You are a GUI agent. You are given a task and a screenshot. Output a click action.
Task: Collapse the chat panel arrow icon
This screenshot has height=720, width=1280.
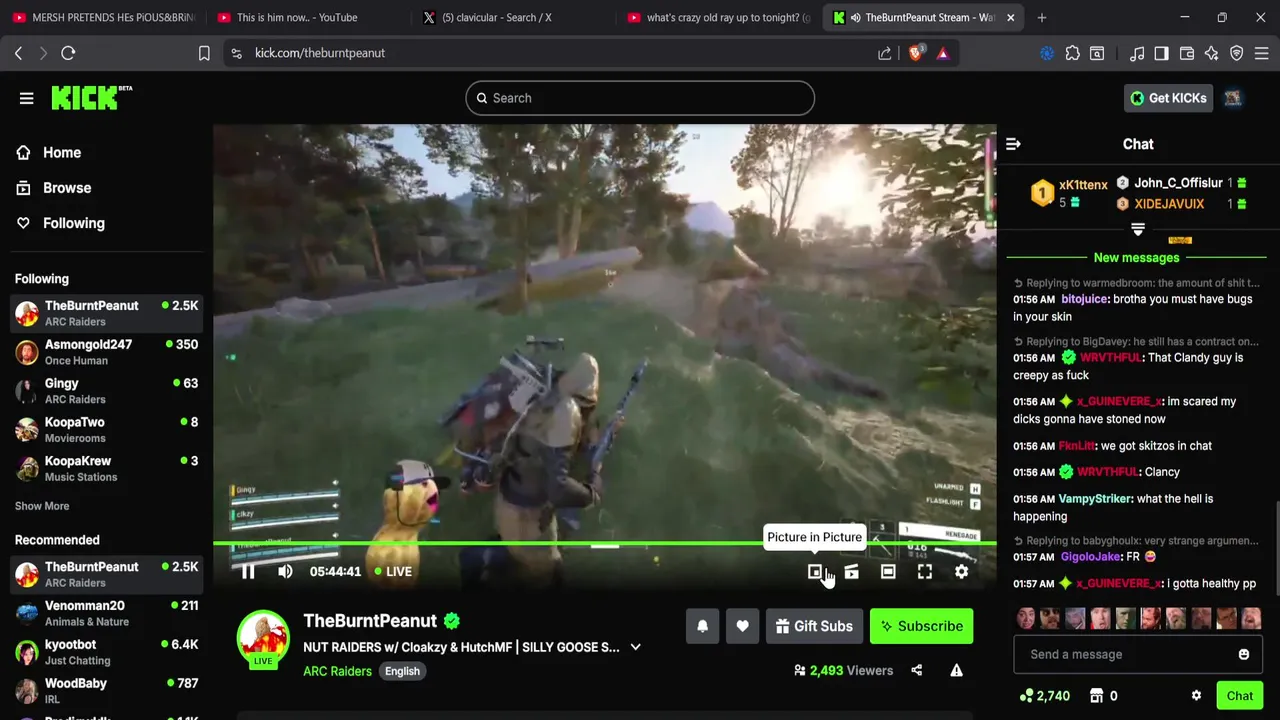pyautogui.click(x=1013, y=144)
